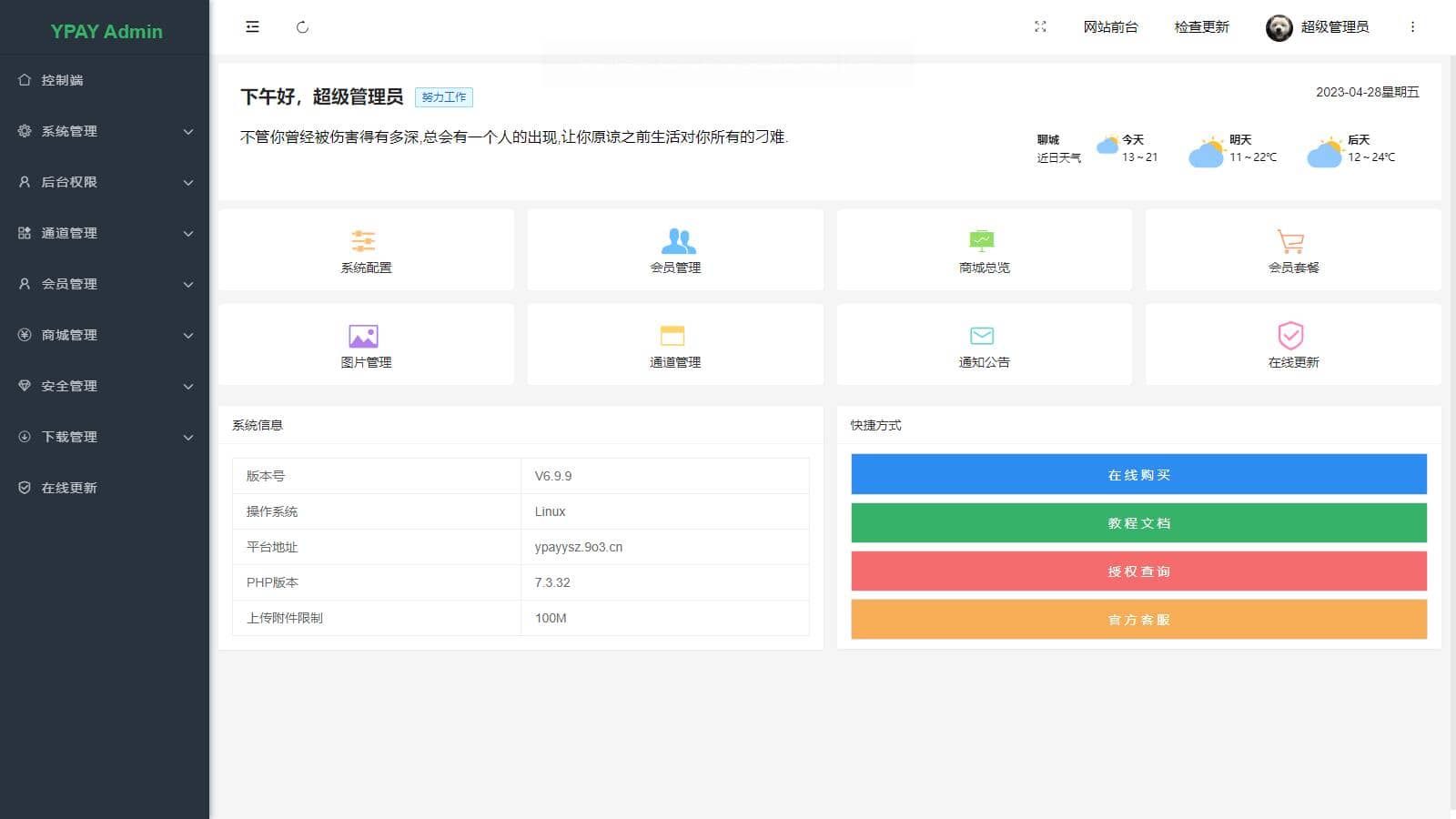This screenshot has width=1456, height=819.
Task: Click the 会员套餐 shopping cart icon
Action: pyautogui.click(x=1291, y=240)
